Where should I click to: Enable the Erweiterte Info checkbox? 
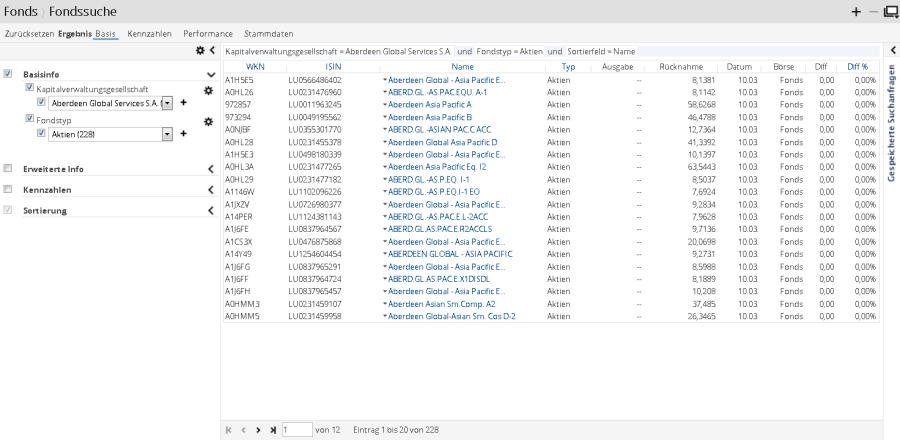9,169
